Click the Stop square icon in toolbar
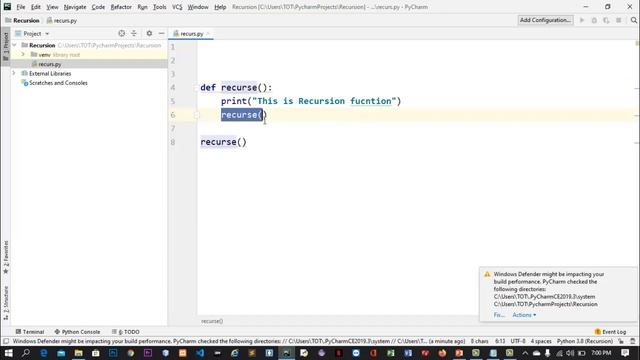The image size is (640, 360). click(619, 20)
